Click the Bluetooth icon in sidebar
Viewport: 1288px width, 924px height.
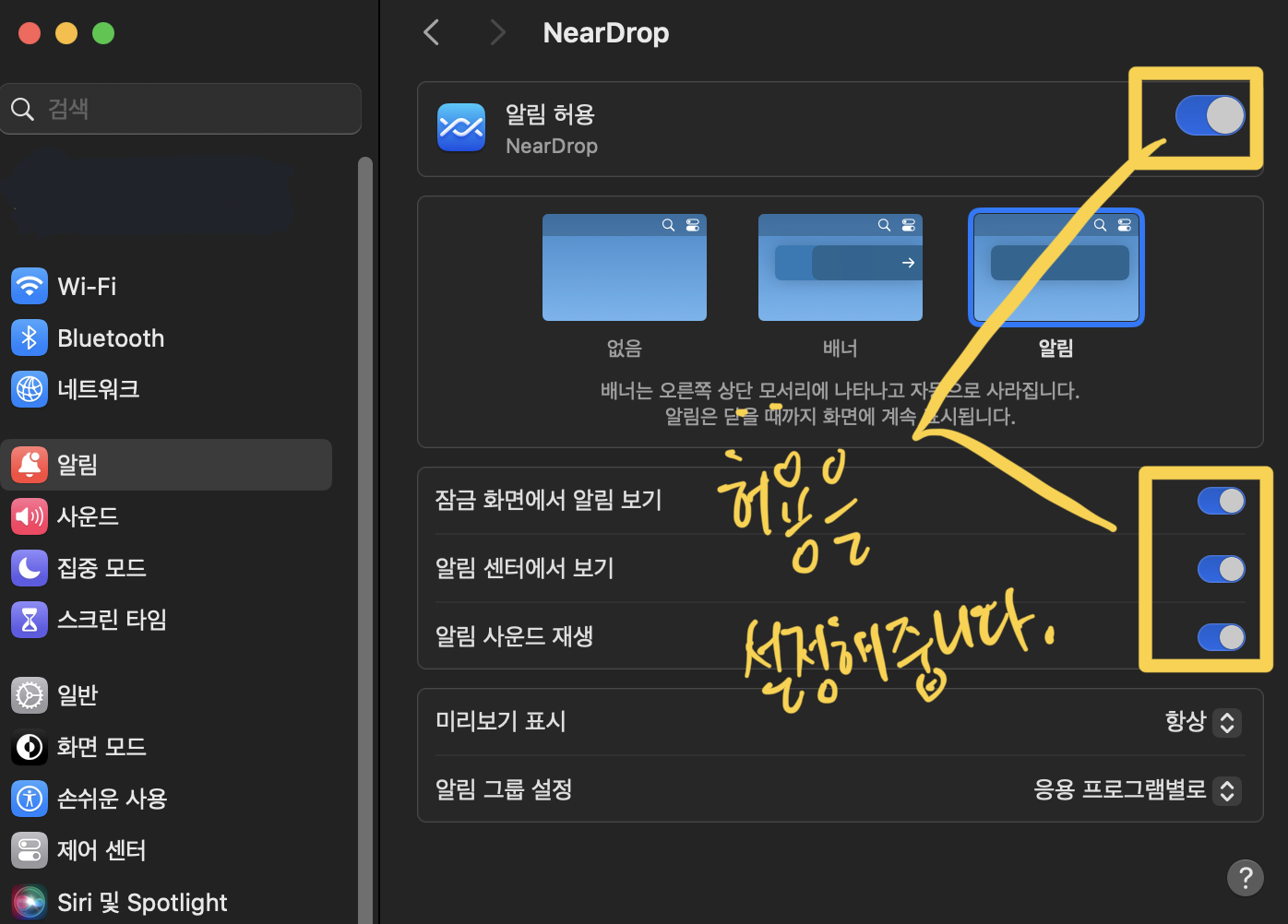(30, 338)
